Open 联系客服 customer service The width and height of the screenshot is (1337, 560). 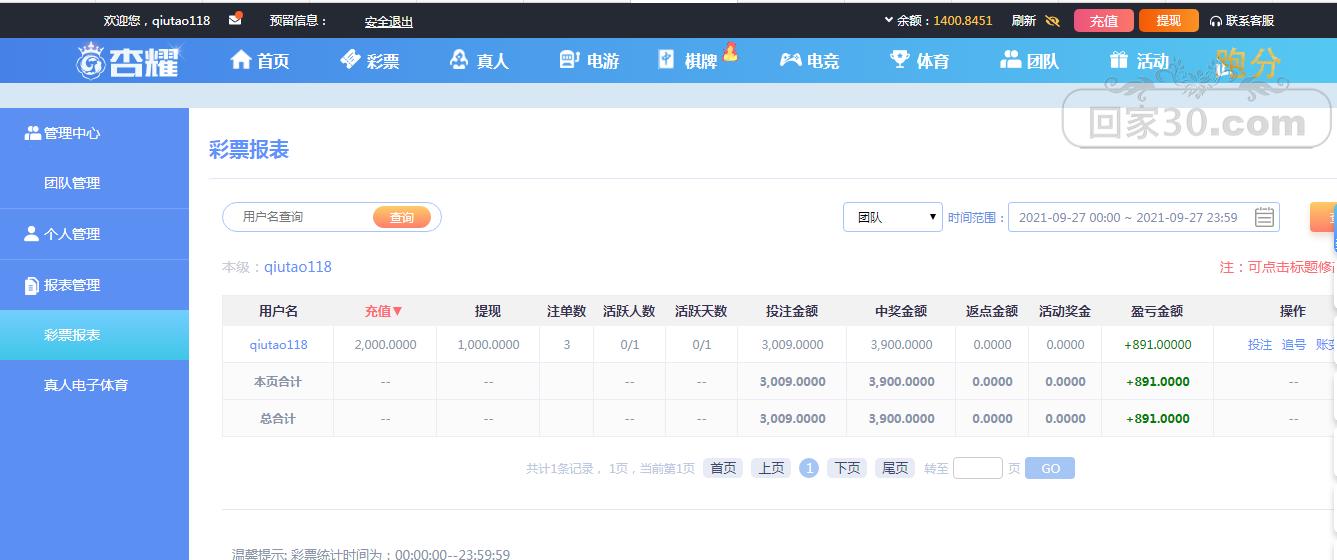pos(1250,20)
